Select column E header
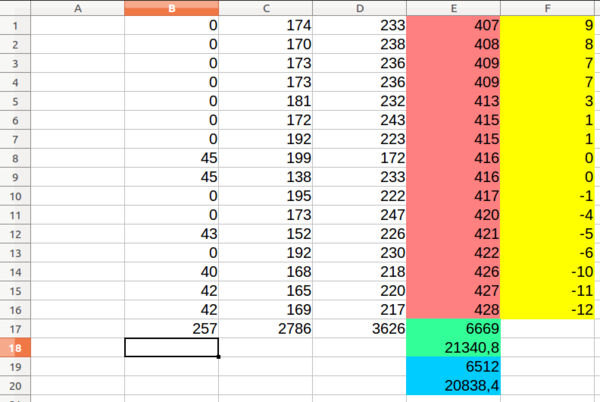 453,8
